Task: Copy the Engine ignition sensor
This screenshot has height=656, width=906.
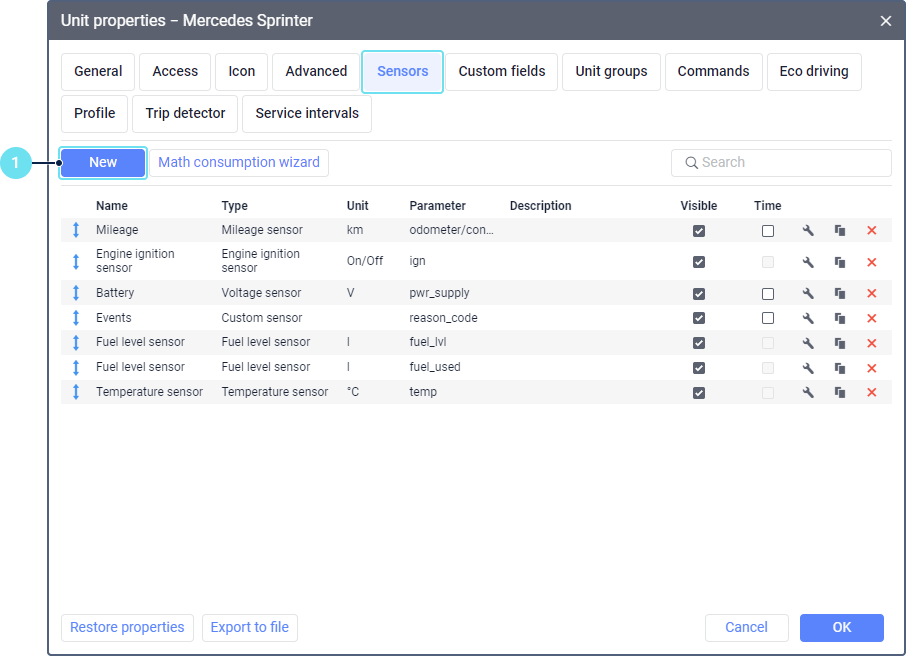Action: (840, 262)
